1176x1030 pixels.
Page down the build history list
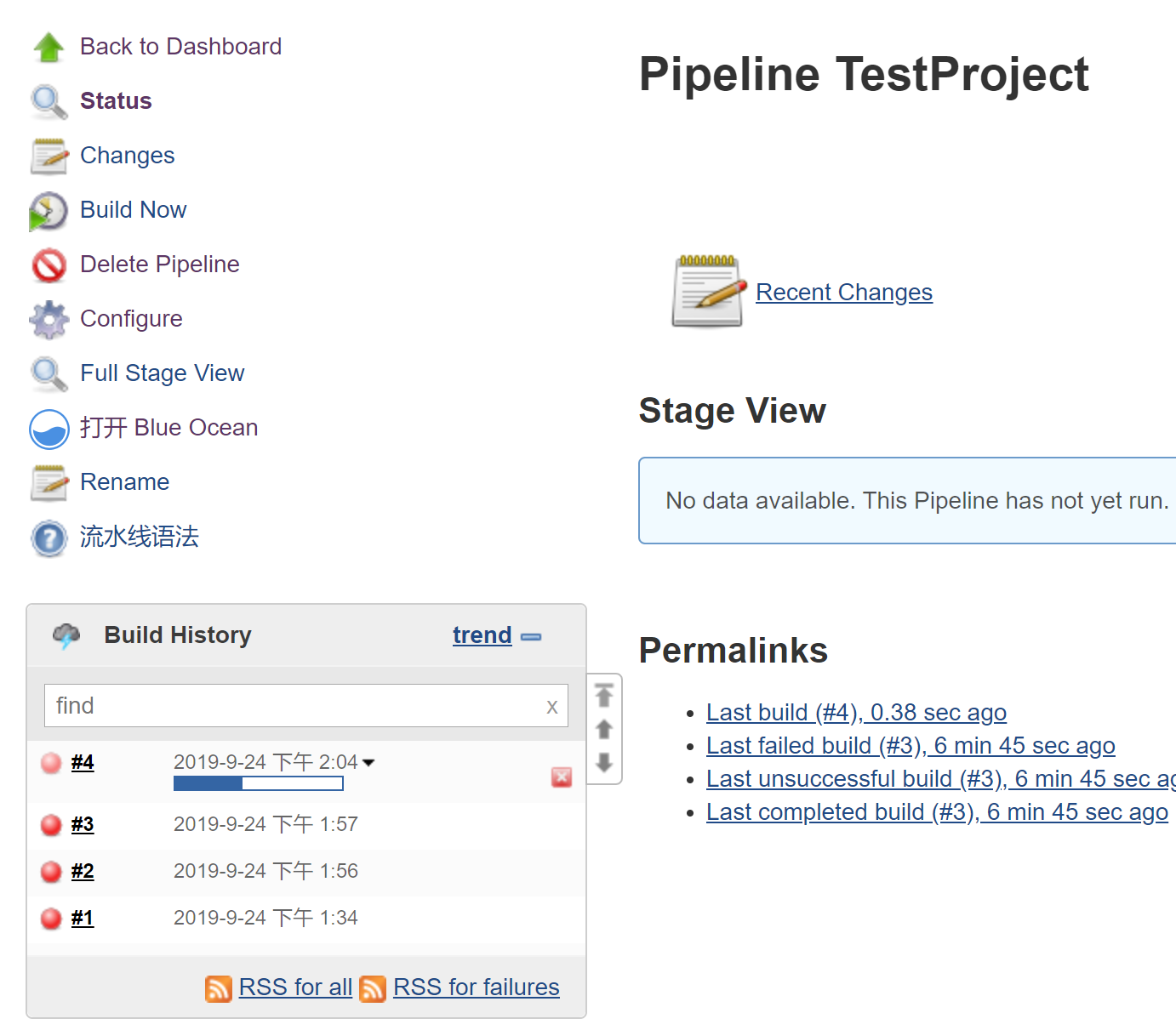(604, 762)
